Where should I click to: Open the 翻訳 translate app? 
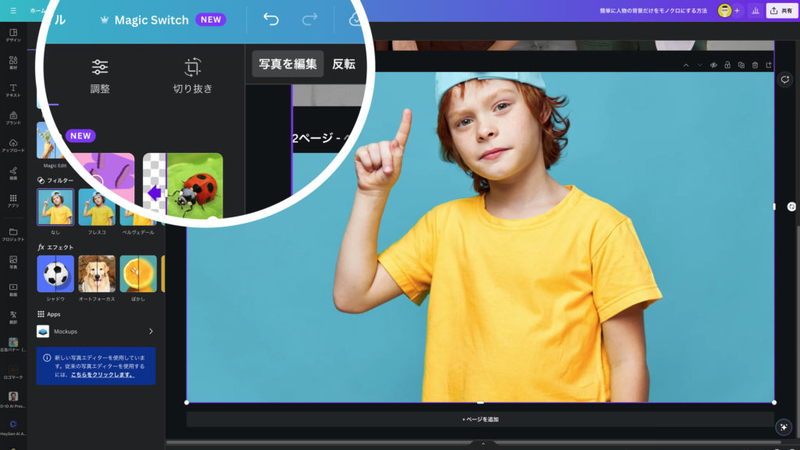[13, 317]
